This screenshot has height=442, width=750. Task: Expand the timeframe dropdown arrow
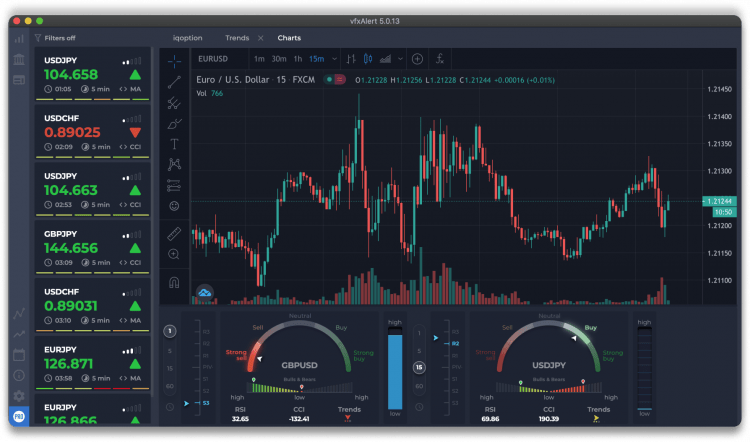click(331, 59)
